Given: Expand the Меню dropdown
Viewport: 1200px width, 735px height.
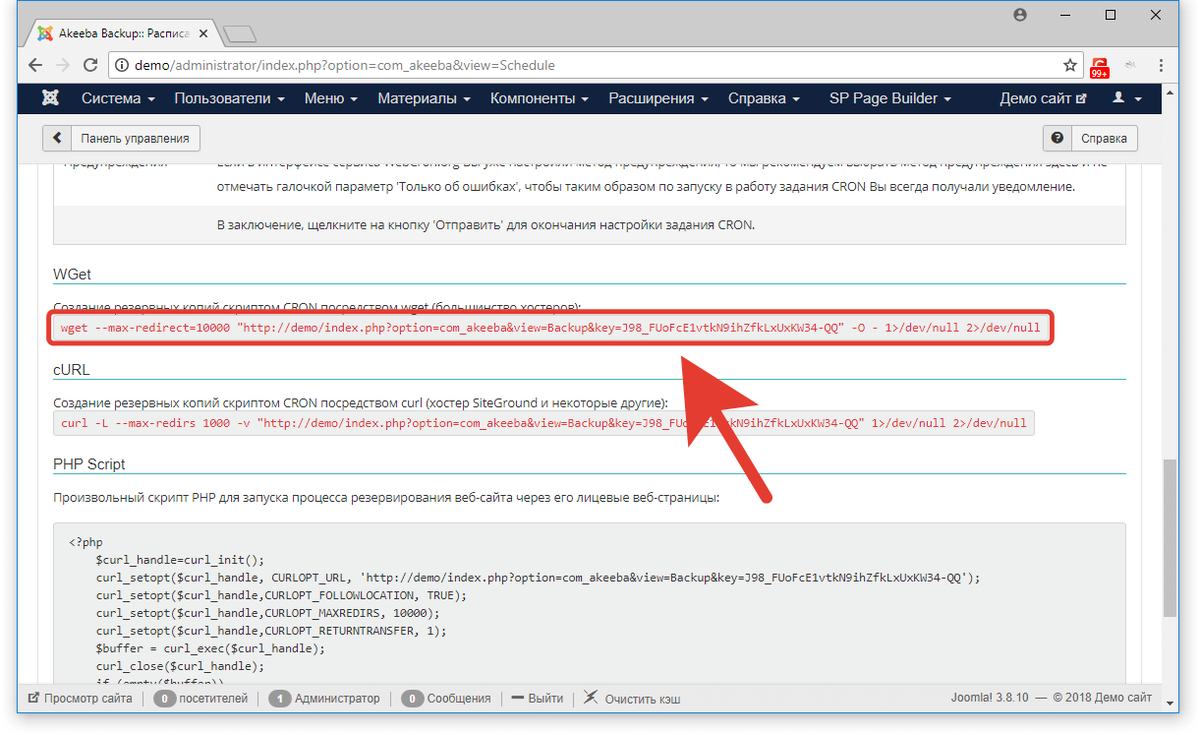Looking at the screenshot, I should (x=331, y=98).
